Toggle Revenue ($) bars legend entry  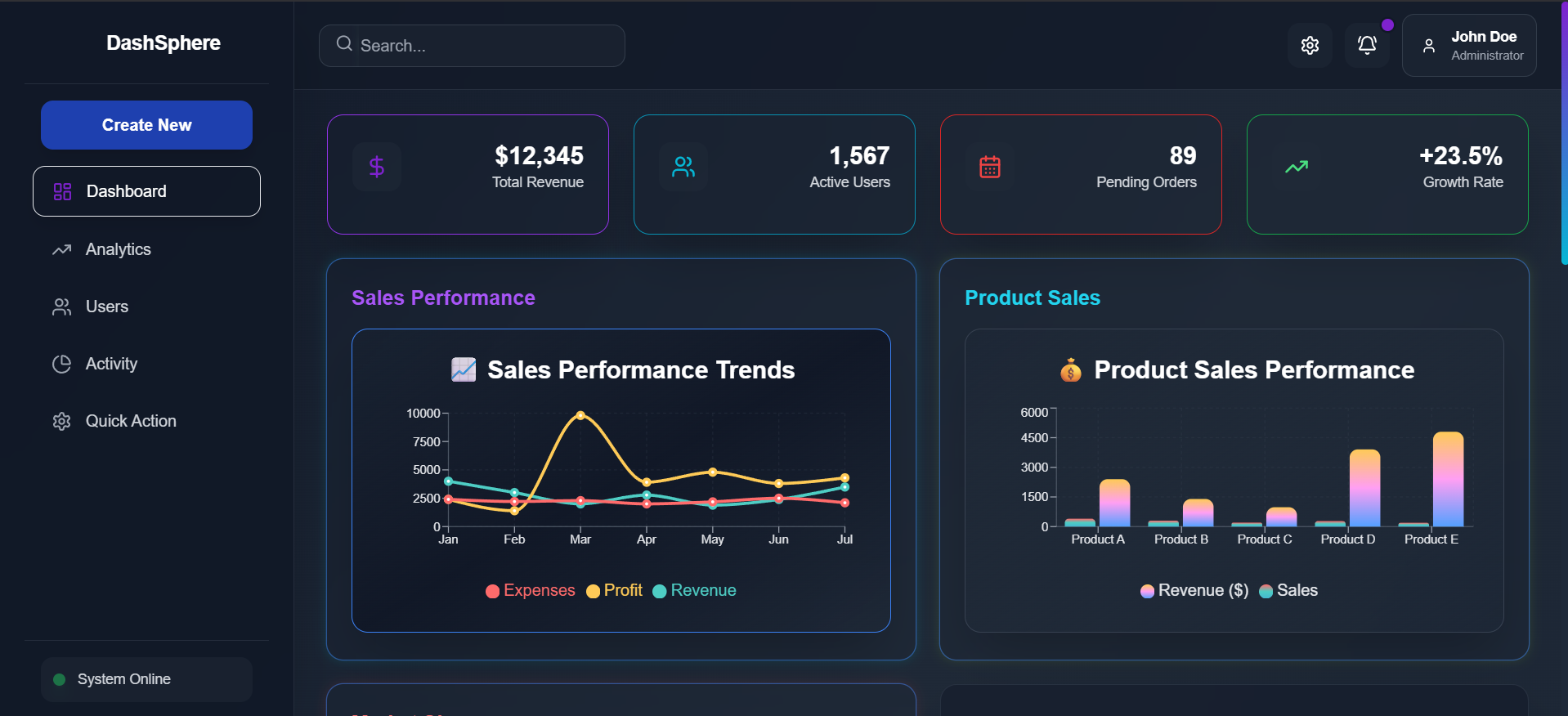(1194, 590)
